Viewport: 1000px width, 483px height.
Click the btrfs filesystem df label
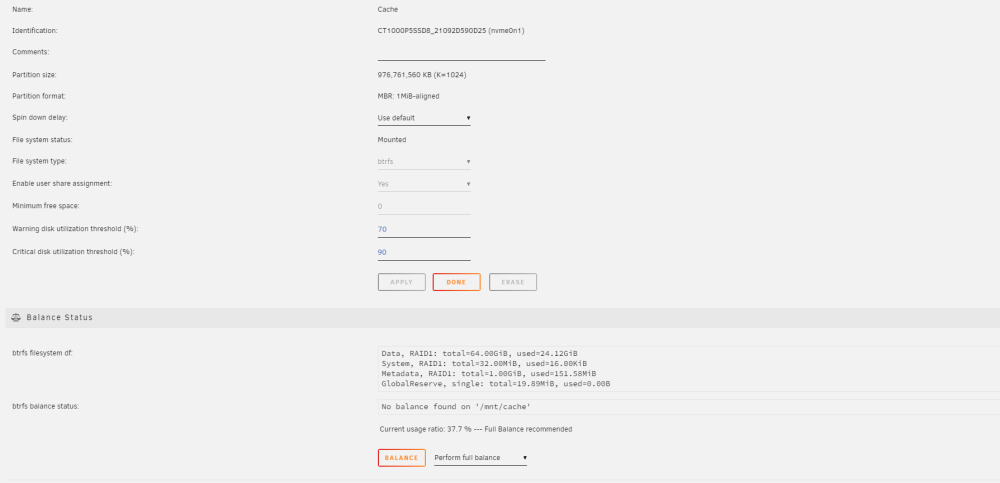pos(43,352)
